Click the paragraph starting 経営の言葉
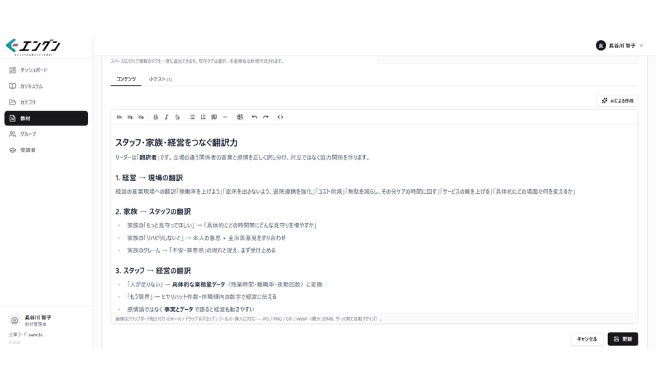 click(x=346, y=192)
